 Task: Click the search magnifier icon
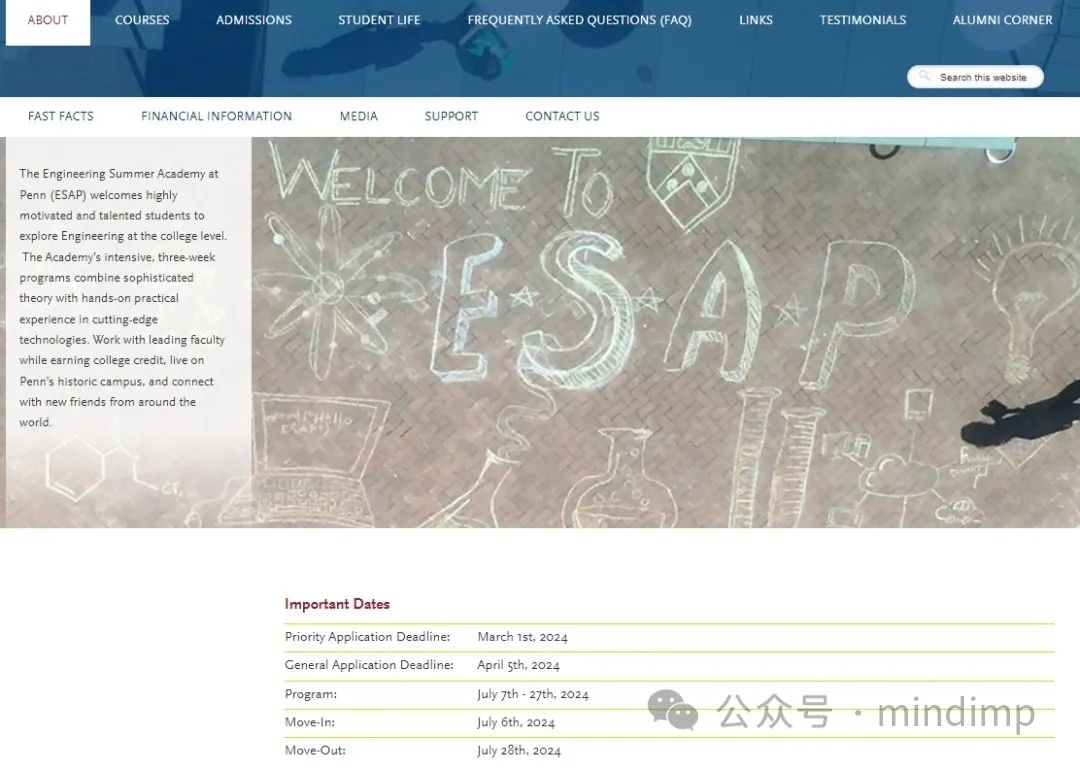point(924,76)
